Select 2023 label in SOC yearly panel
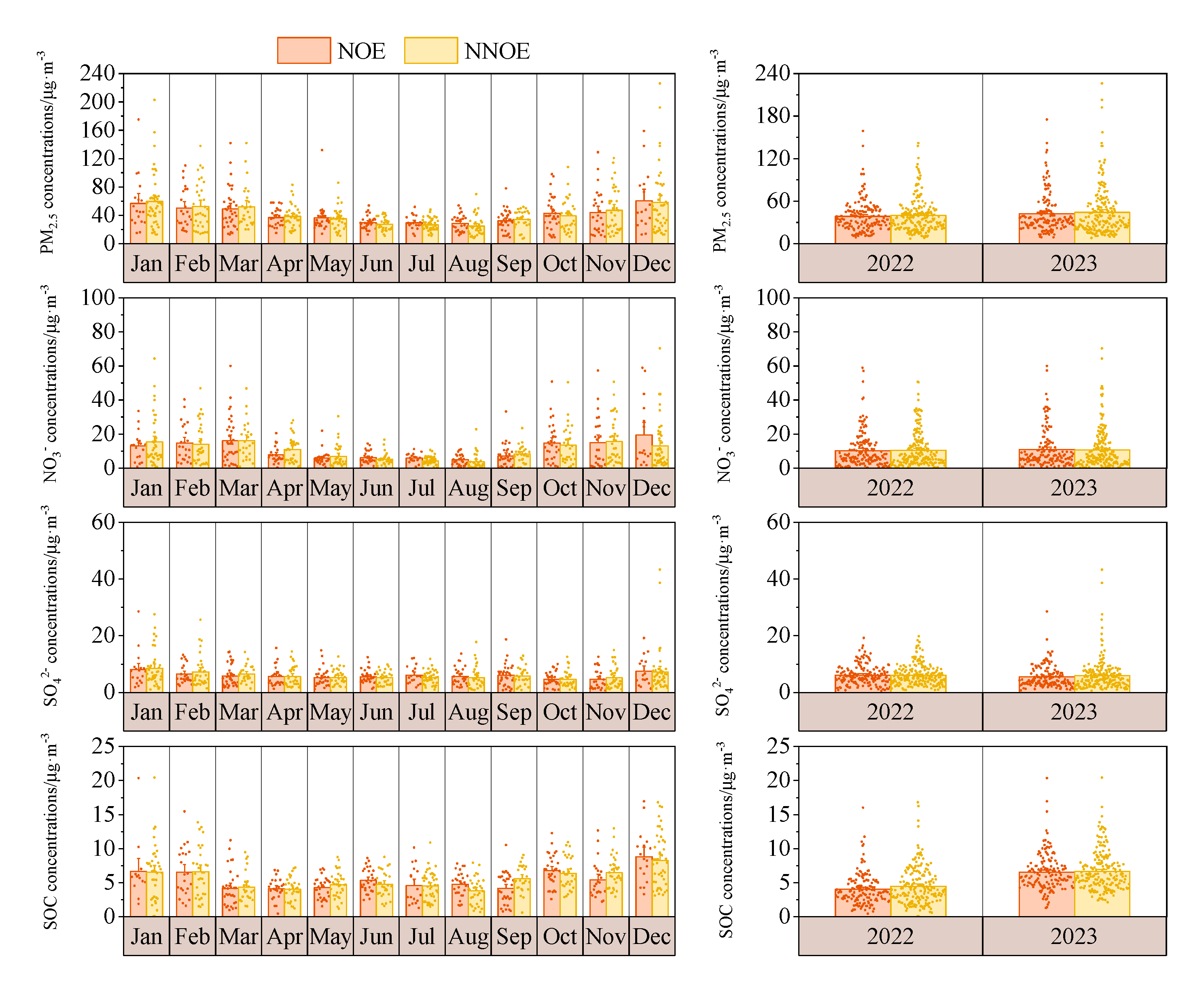The width and height of the screenshot is (1204, 999). click(1073, 937)
